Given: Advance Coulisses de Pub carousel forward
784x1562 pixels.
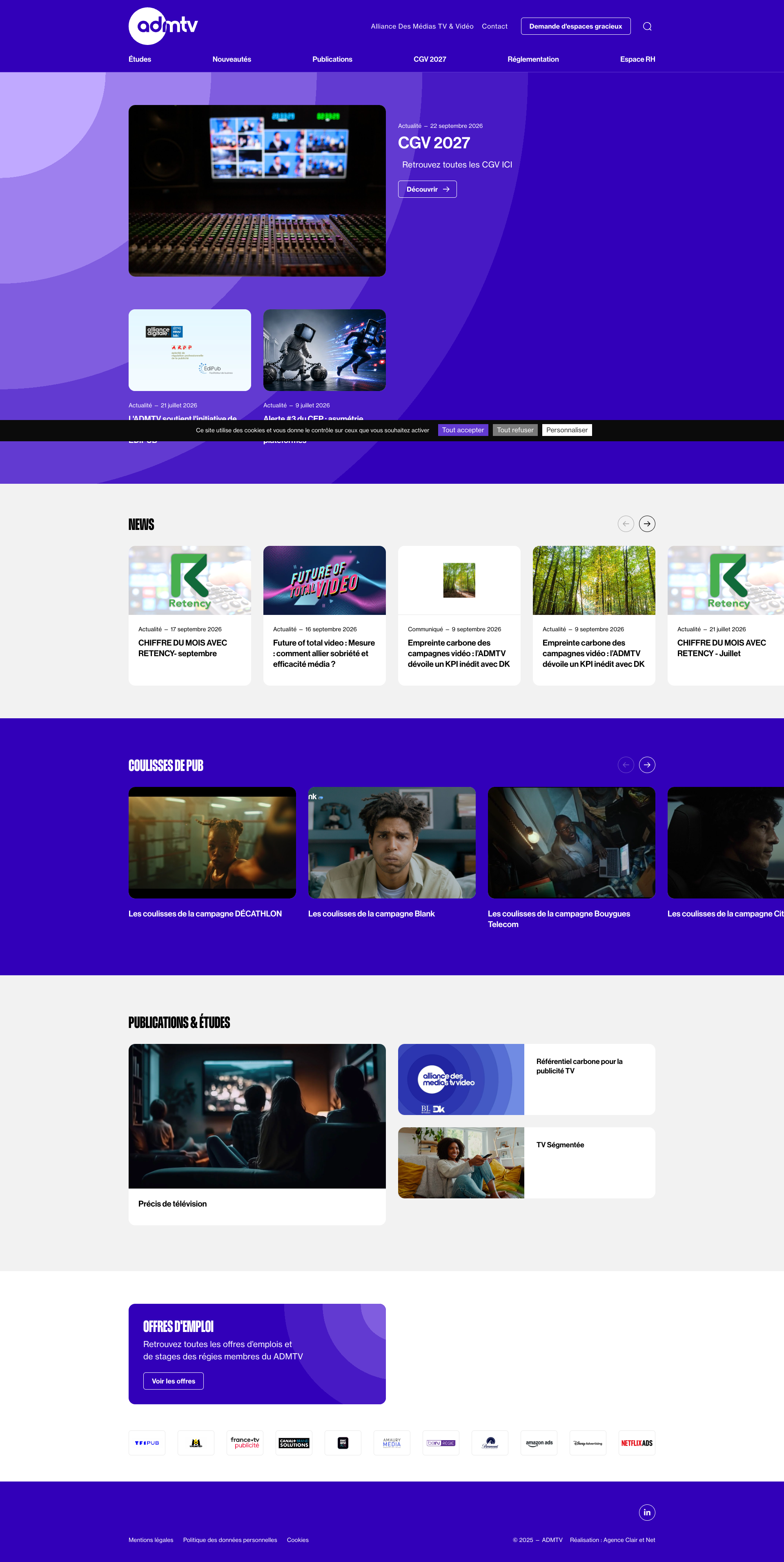Looking at the screenshot, I should pyautogui.click(x=647, y=765).
